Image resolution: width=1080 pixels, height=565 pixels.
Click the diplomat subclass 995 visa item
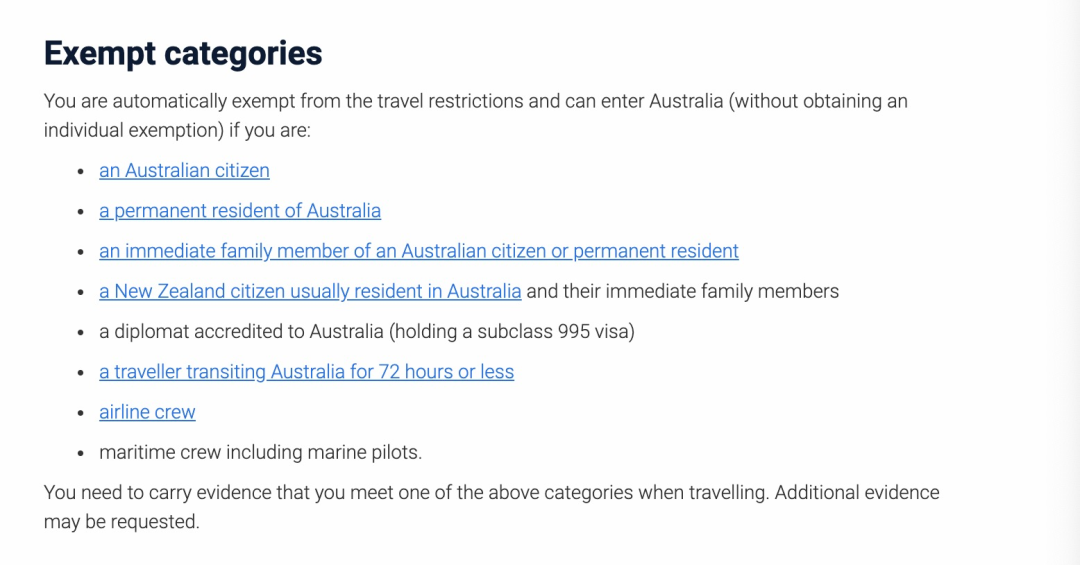pyautogui.click(x=366, y=331)
